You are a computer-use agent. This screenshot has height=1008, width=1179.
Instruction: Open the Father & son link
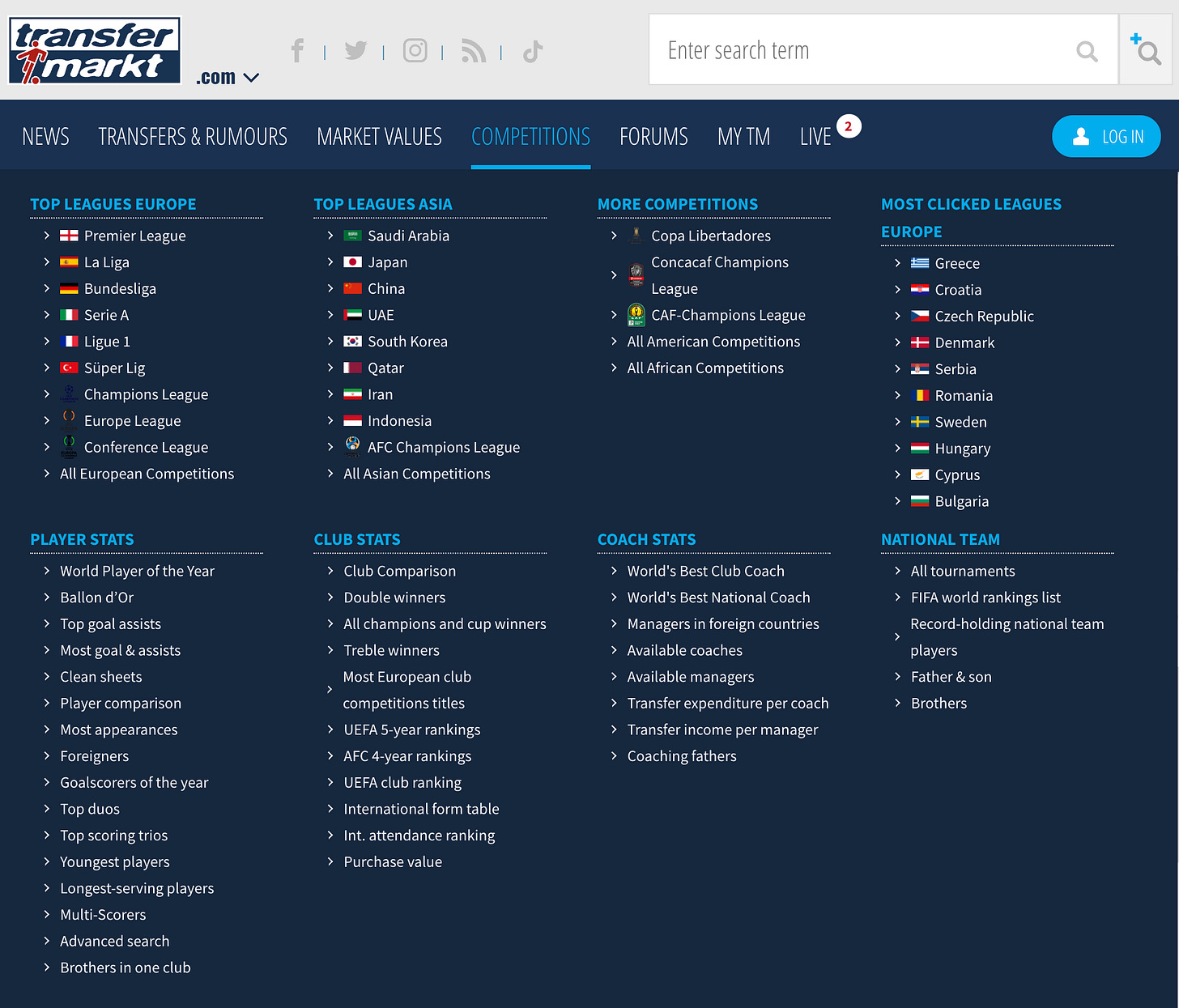click(951, 677)
